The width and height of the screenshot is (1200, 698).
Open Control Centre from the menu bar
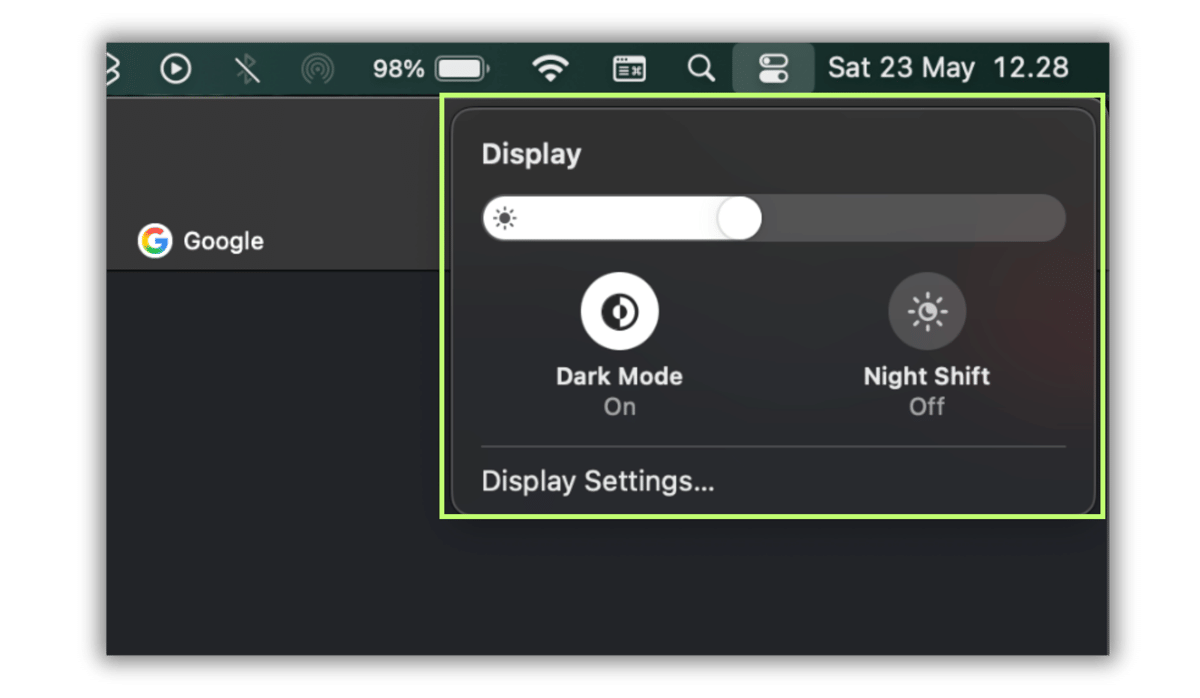[x=773, y=69]
